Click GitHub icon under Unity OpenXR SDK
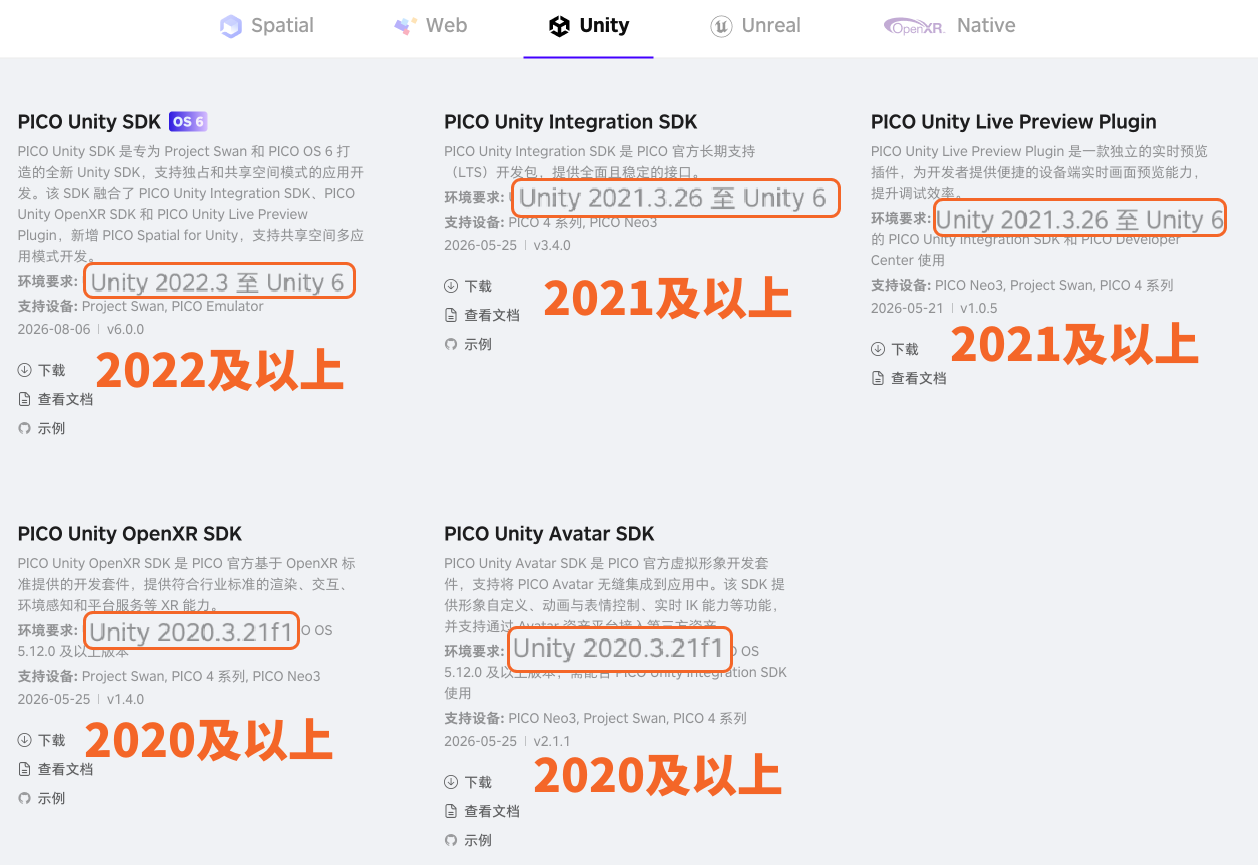This screenshot has width=1258, height=865. (x=24, y=798)
